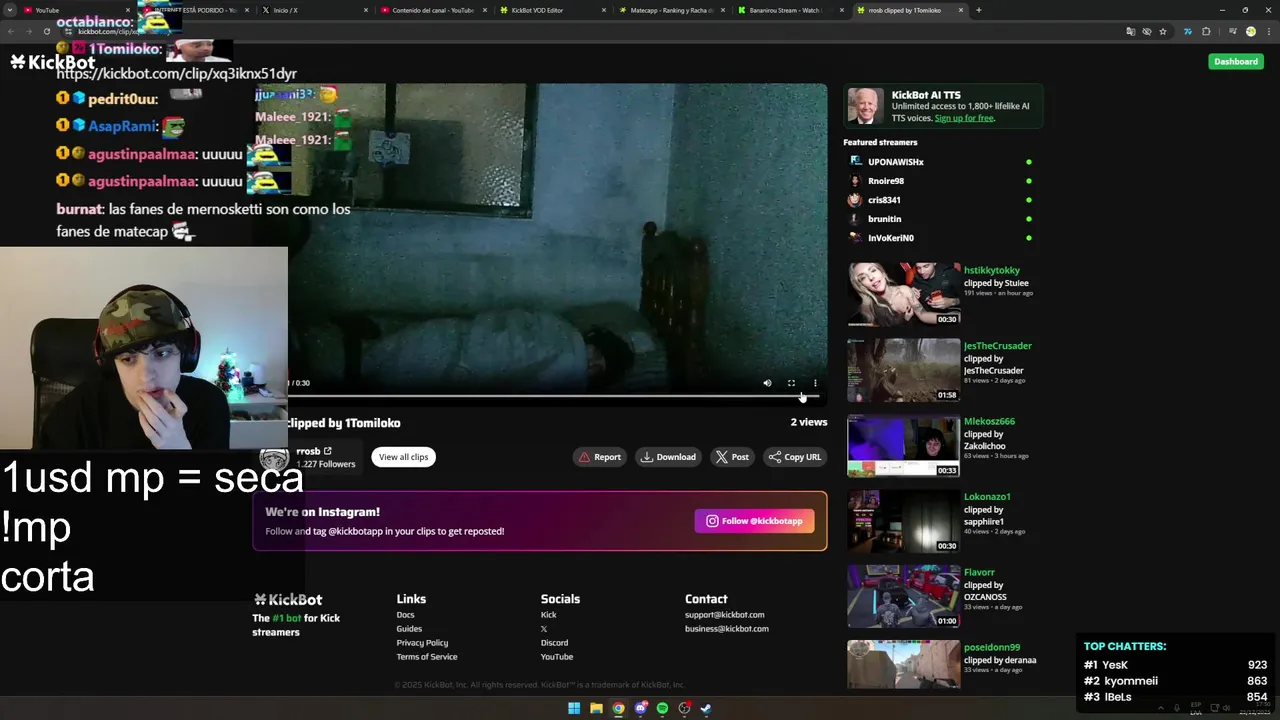The height and width of the screenshot is (720, 1280).
Task: Open the Docs footer link
Action: pos(405,615)
